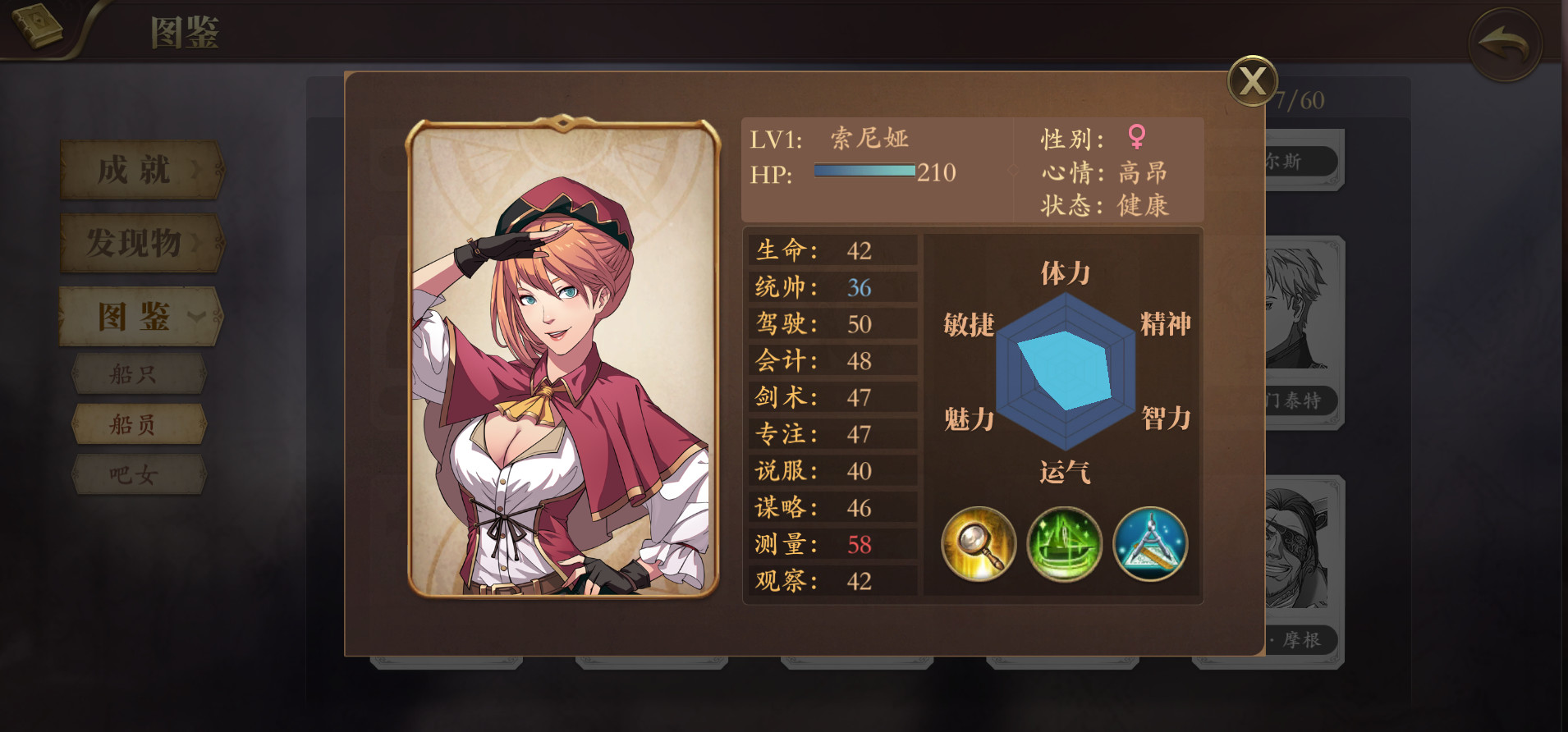Screen dimensions: 1568x732
Task: Collapse the 图鉴 menu chevron
Action: tap(196, 317)
